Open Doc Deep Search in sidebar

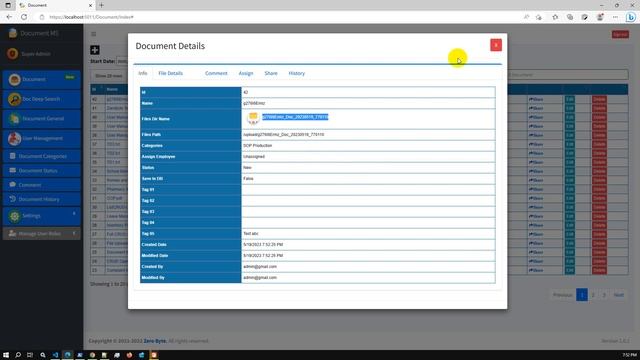click(42, 99)
